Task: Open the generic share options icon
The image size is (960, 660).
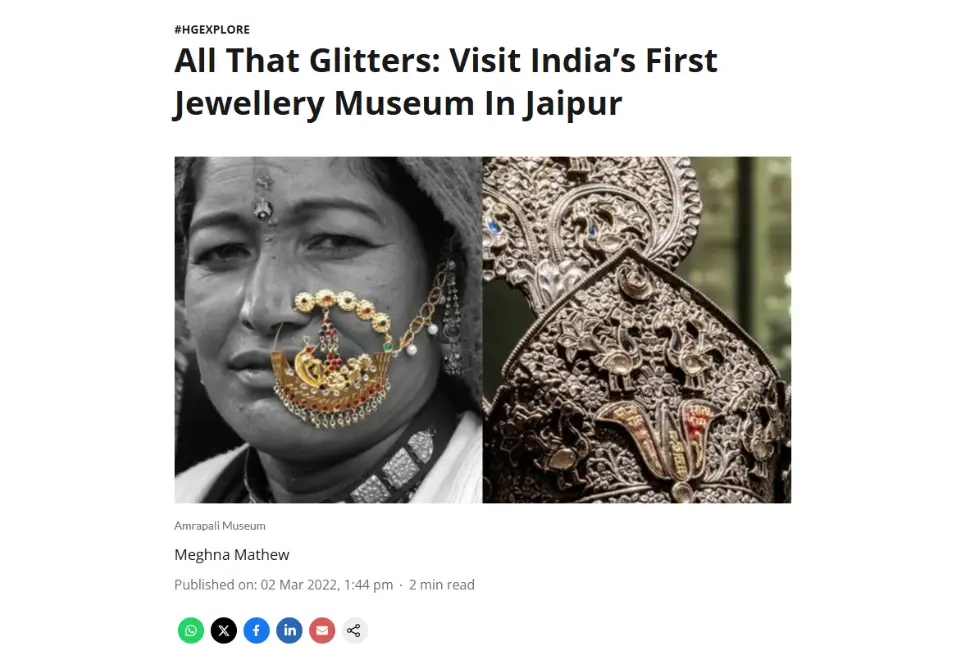Action: click(354, 630)
